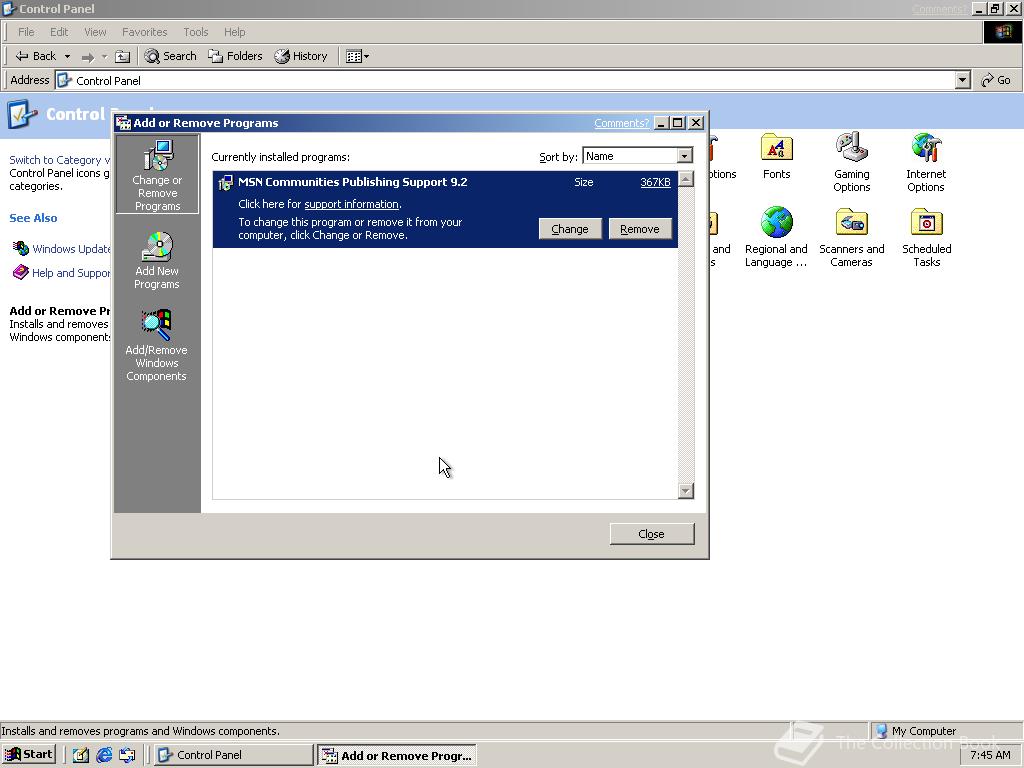Select MSN Communities Publishing Support 9.2 entry
1024x768 pixels.
pos(445,209)
